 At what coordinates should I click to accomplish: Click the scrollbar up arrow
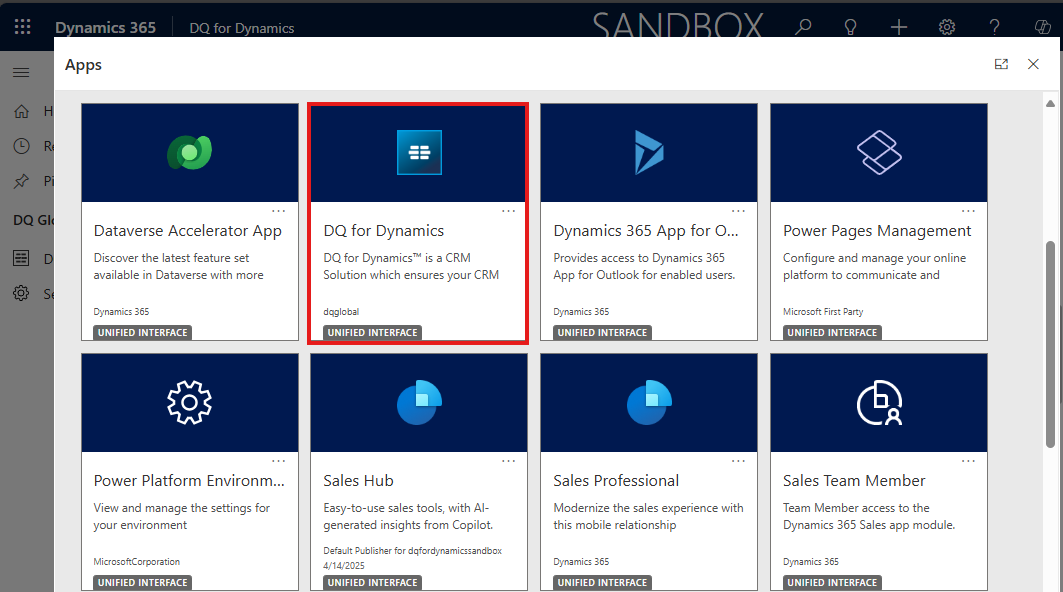1050,104
